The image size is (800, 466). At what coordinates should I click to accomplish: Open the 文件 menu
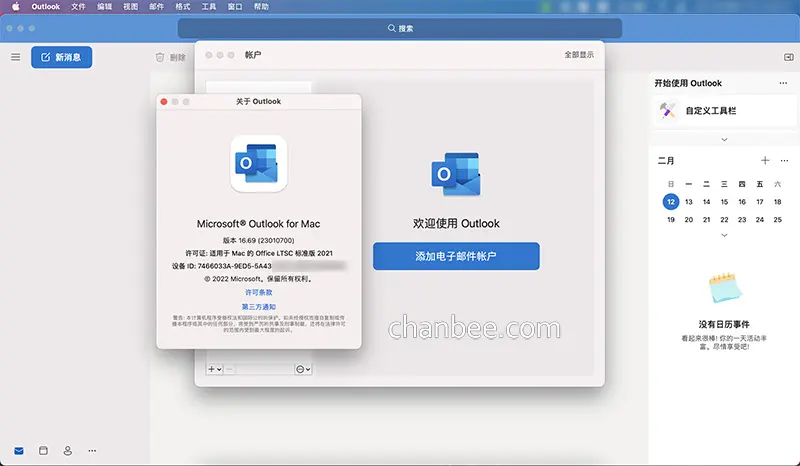[78, 7]
